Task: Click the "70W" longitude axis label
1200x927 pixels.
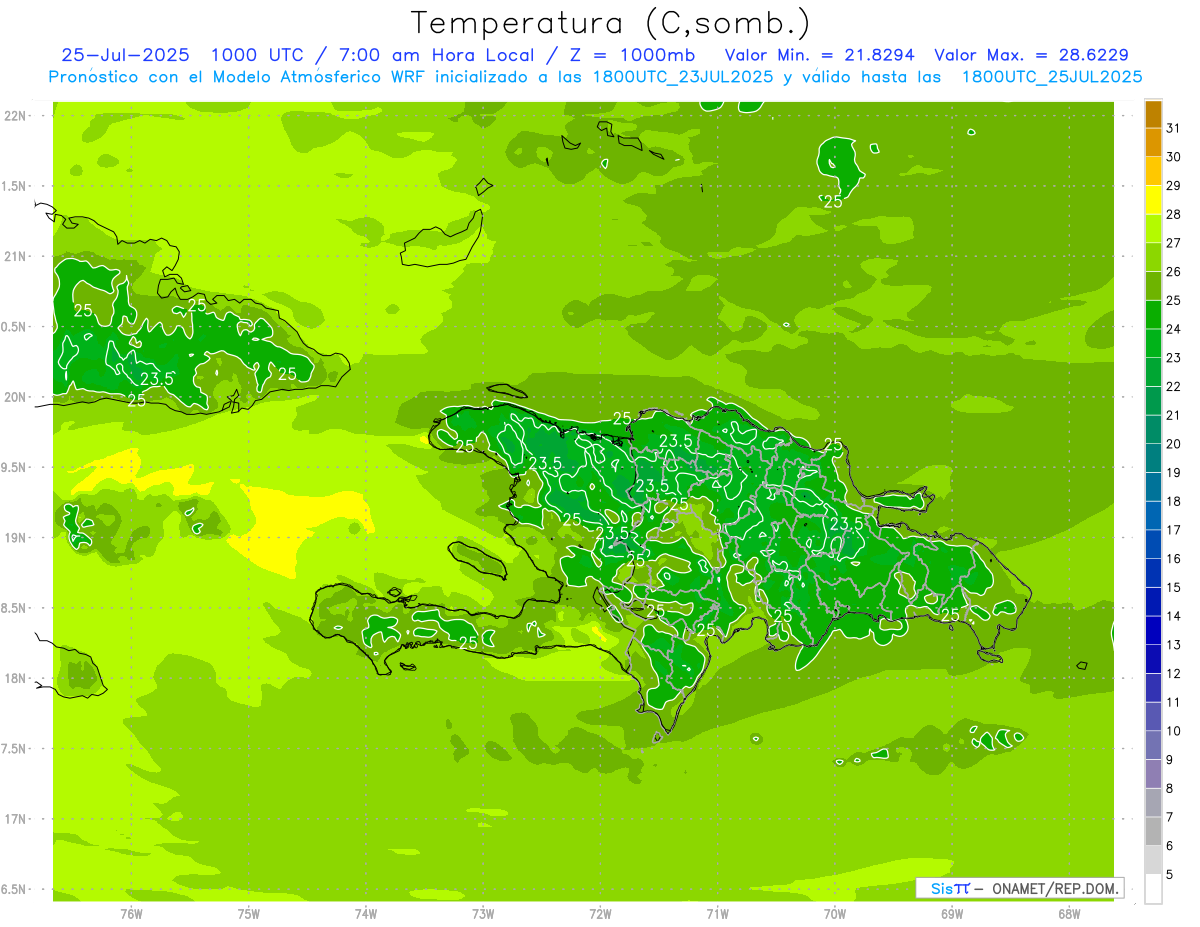Action: pos(835,914)
